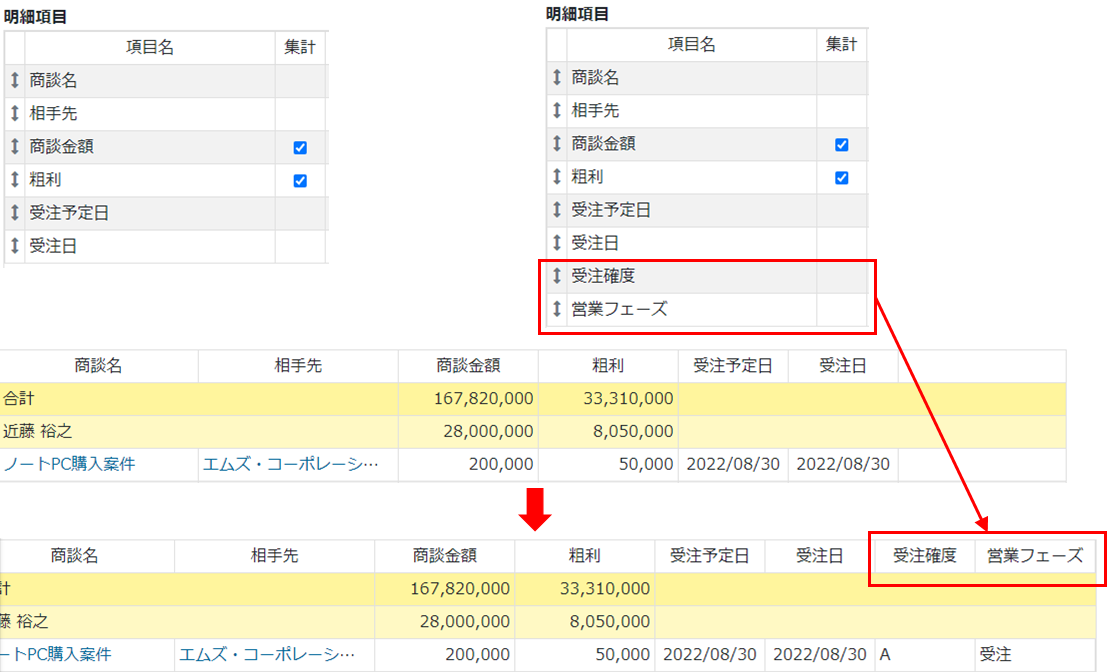Click 項目名 header of right list
The width and height of the screenshot is (1107, 672).
pos(692,44)
